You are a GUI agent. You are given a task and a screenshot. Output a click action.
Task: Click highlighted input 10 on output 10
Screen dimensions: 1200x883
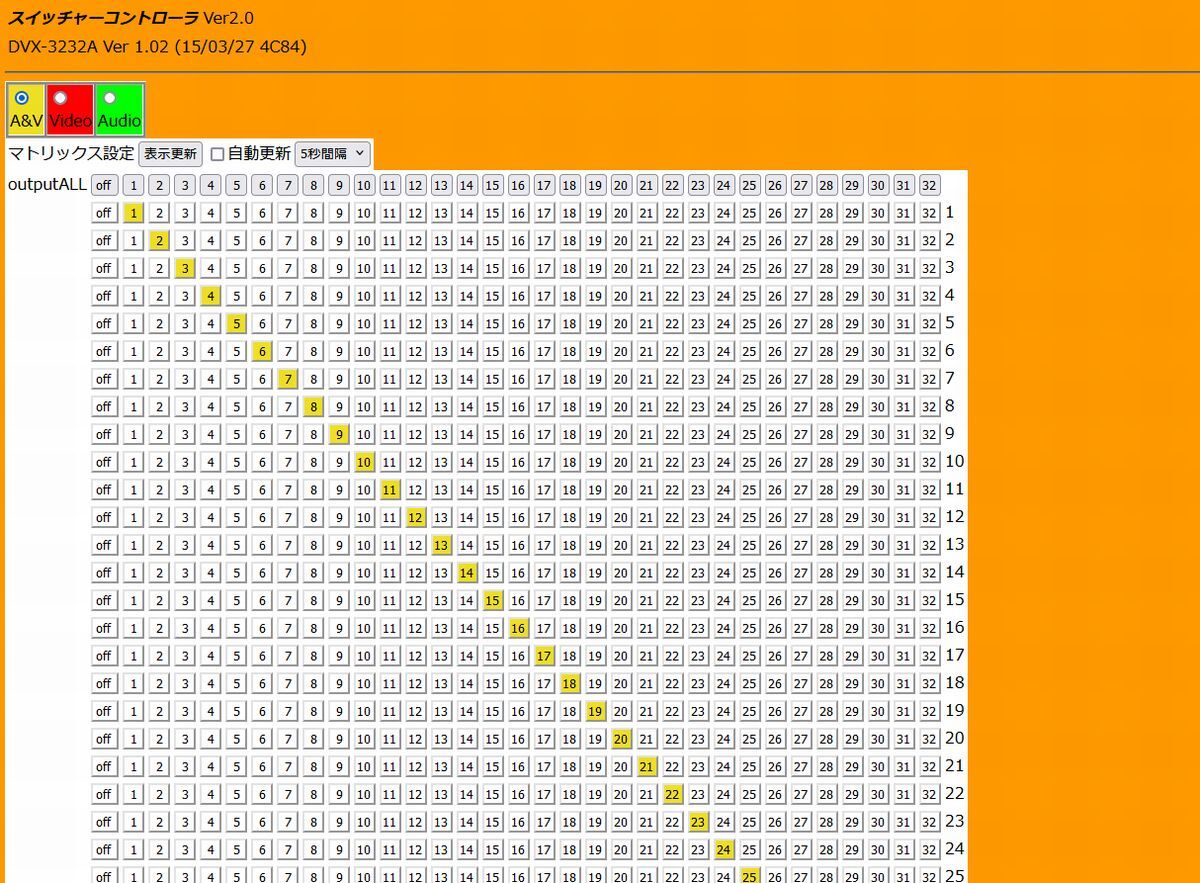[x=364, y=462]
